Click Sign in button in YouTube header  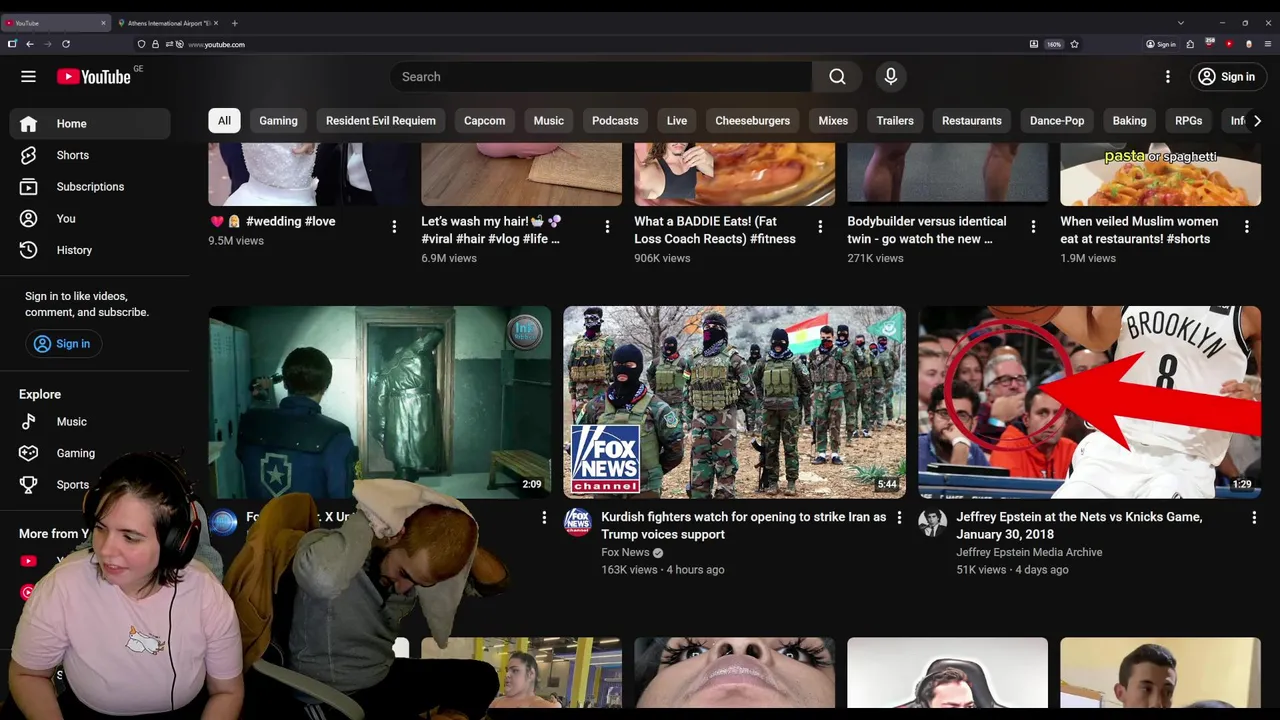pyautogui.click(x=1226, y=77)
